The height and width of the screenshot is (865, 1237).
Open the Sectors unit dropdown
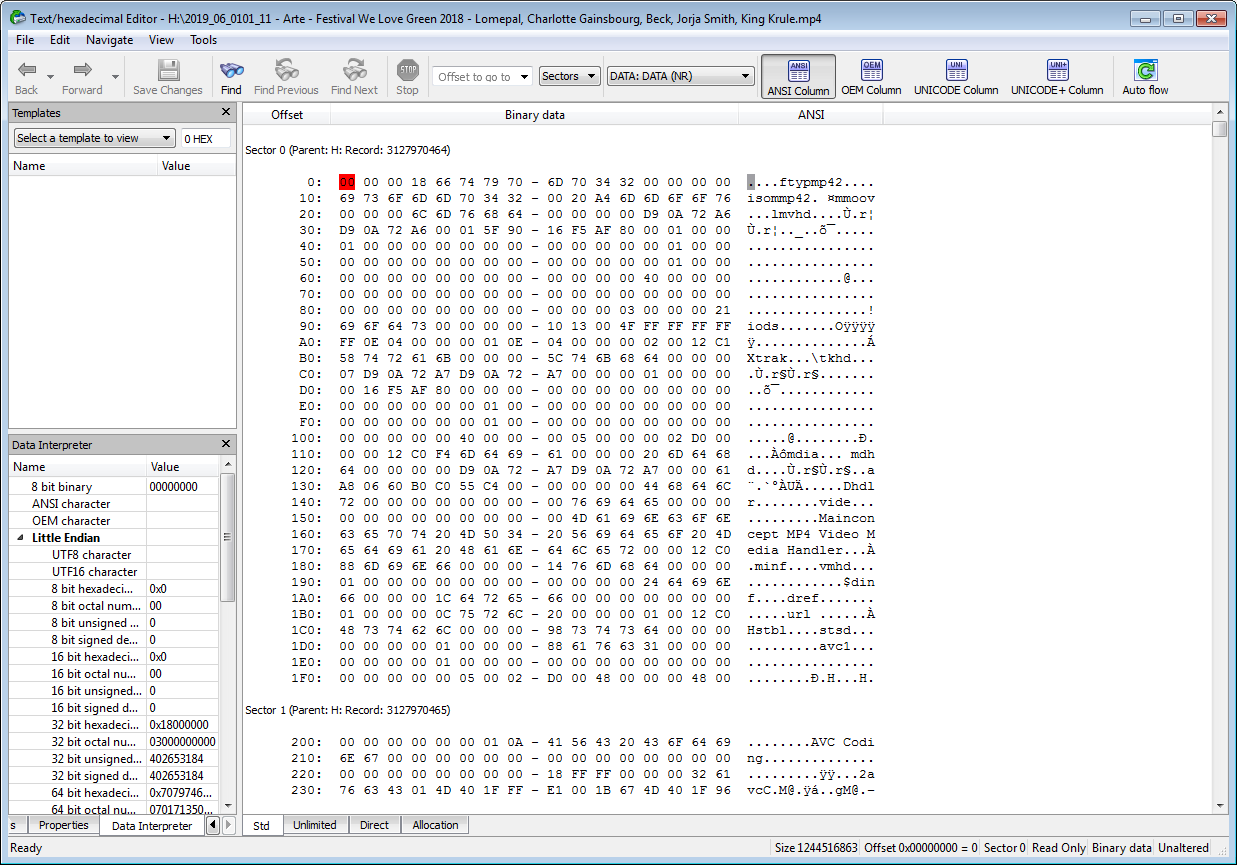(x=570, y=76)
